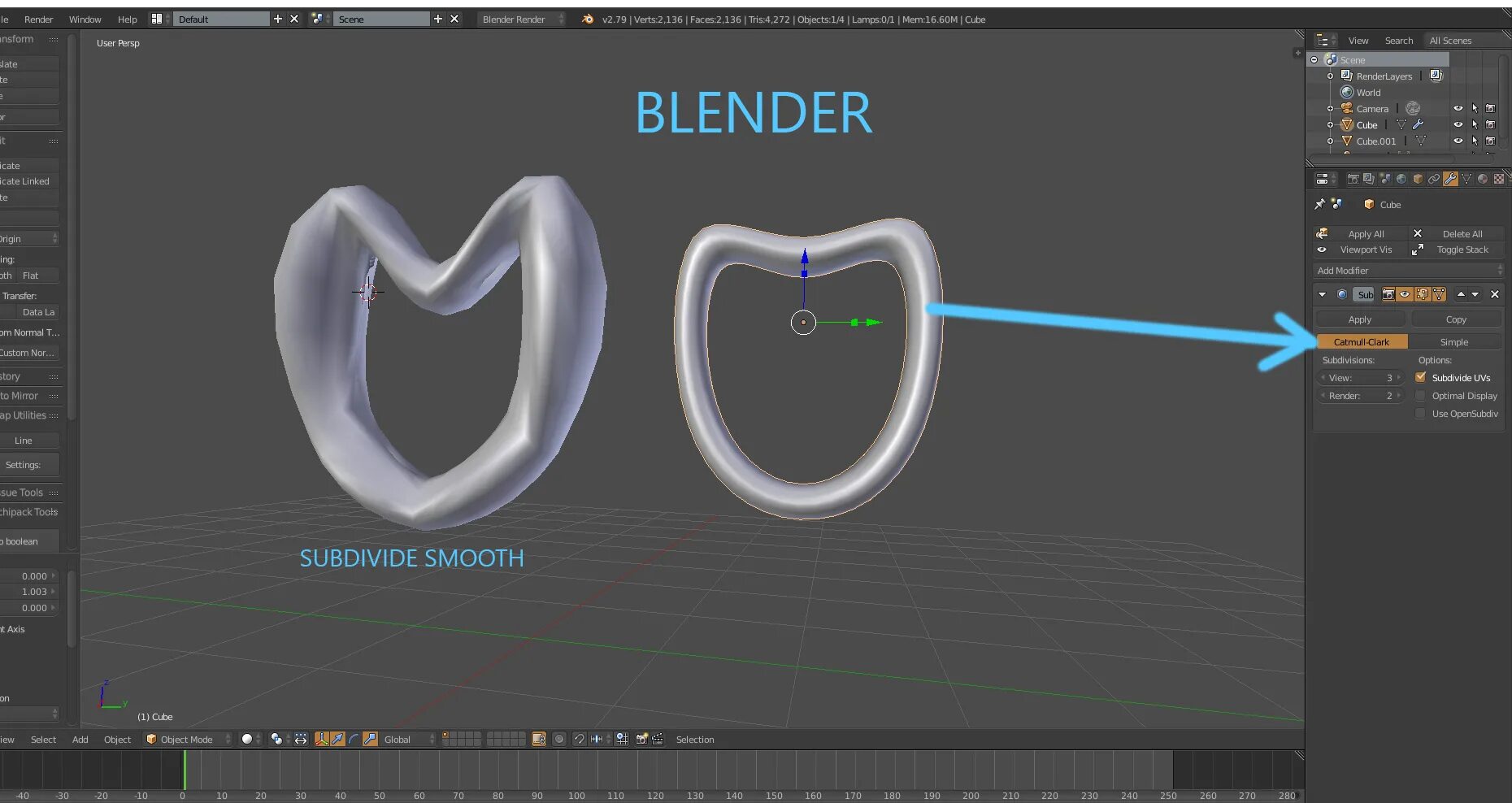Screen dimensions: 1512x803
Task: Open the Scene properties tab icon
Action: (1385, 179)
